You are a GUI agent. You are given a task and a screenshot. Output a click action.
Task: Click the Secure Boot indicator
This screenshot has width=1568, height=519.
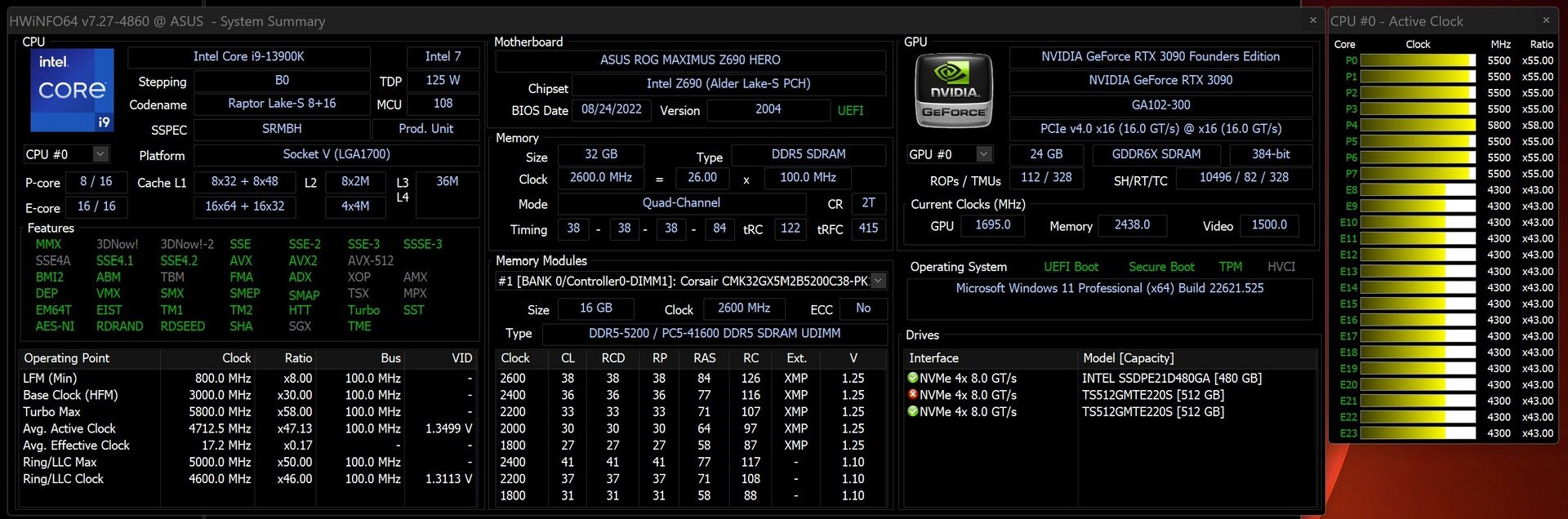(1161, 267)
